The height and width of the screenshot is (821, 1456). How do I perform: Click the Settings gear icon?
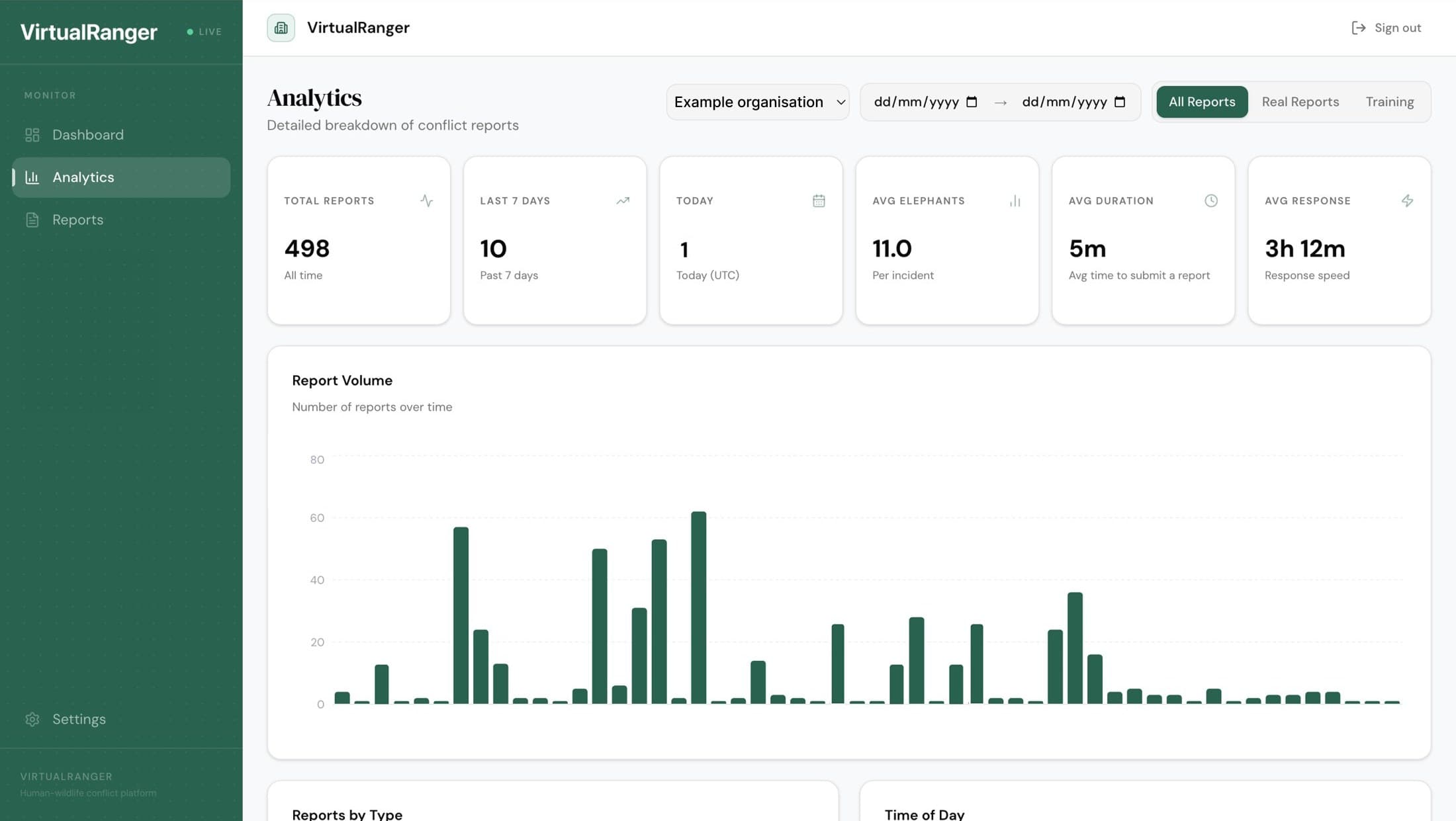tap(32, 719)
